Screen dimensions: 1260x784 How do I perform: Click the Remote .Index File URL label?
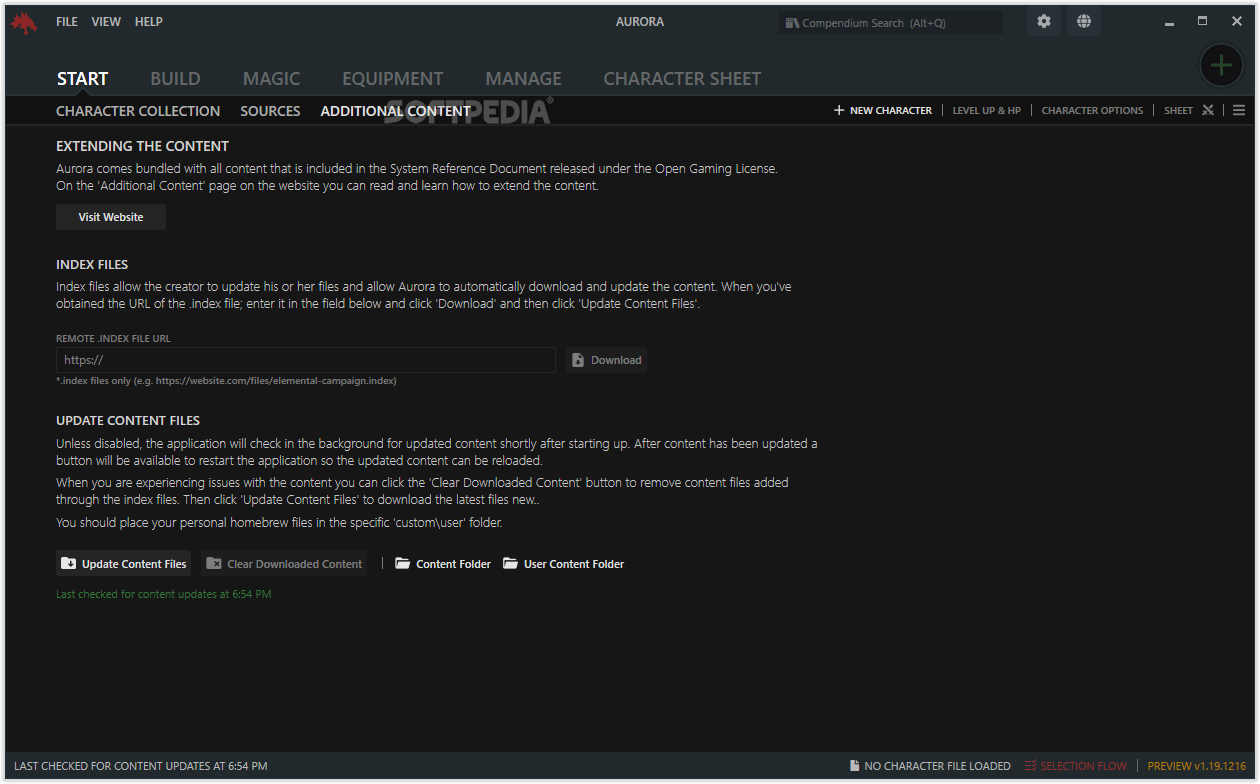pos(113,339)
